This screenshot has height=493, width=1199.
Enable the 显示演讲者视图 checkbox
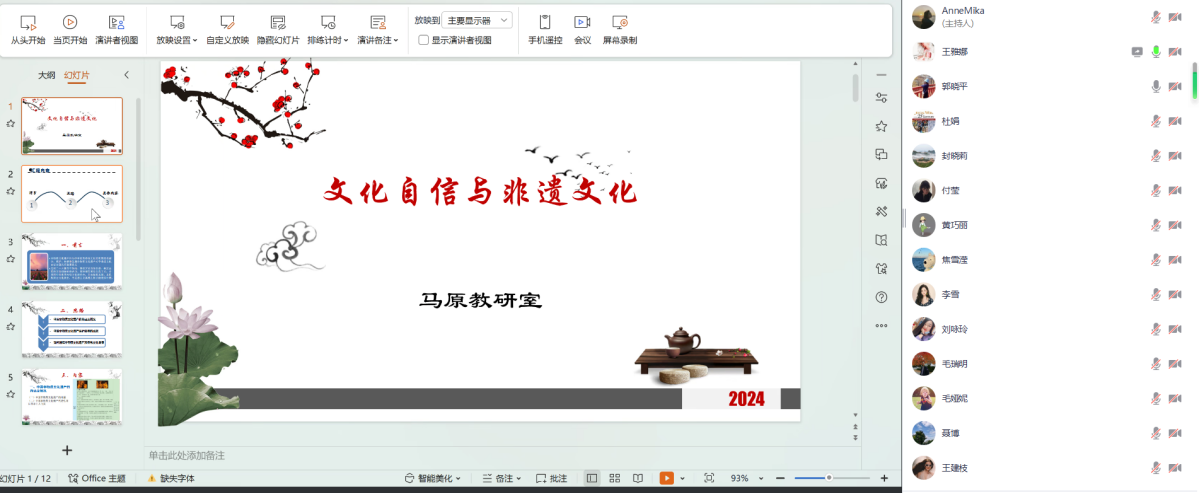[x=424, y=40]
